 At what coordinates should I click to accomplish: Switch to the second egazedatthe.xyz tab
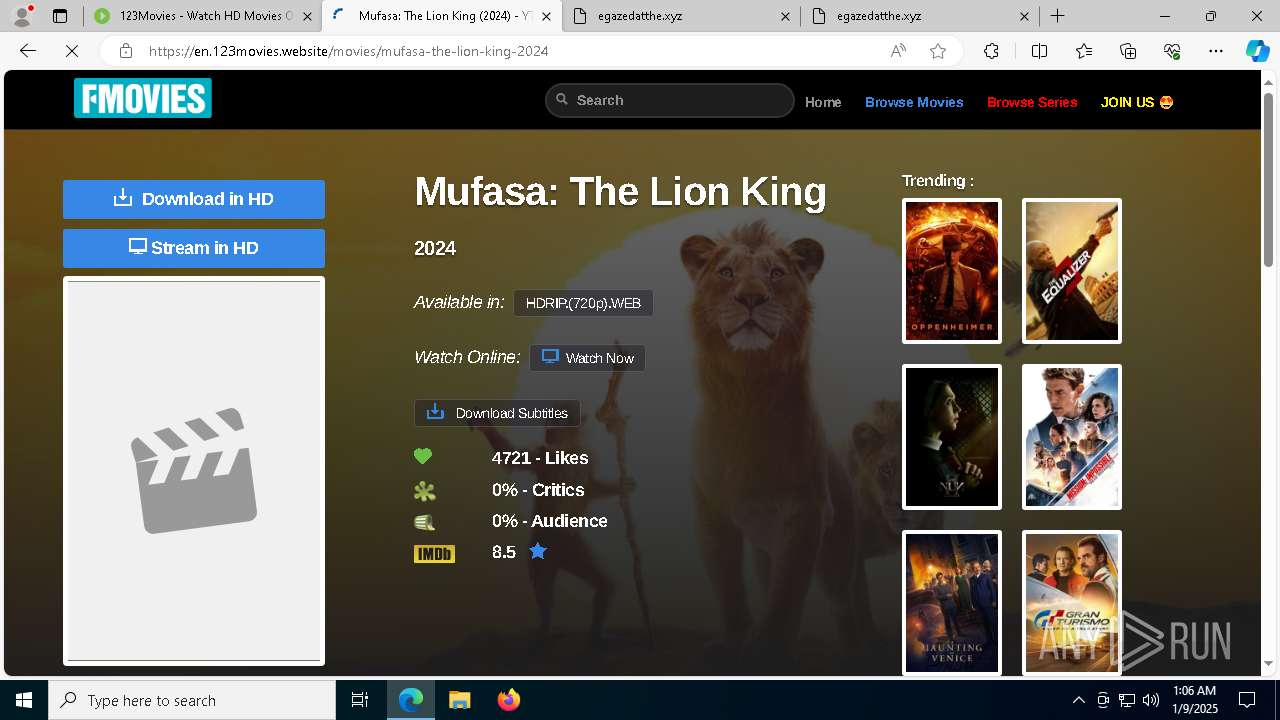(921, 16)
